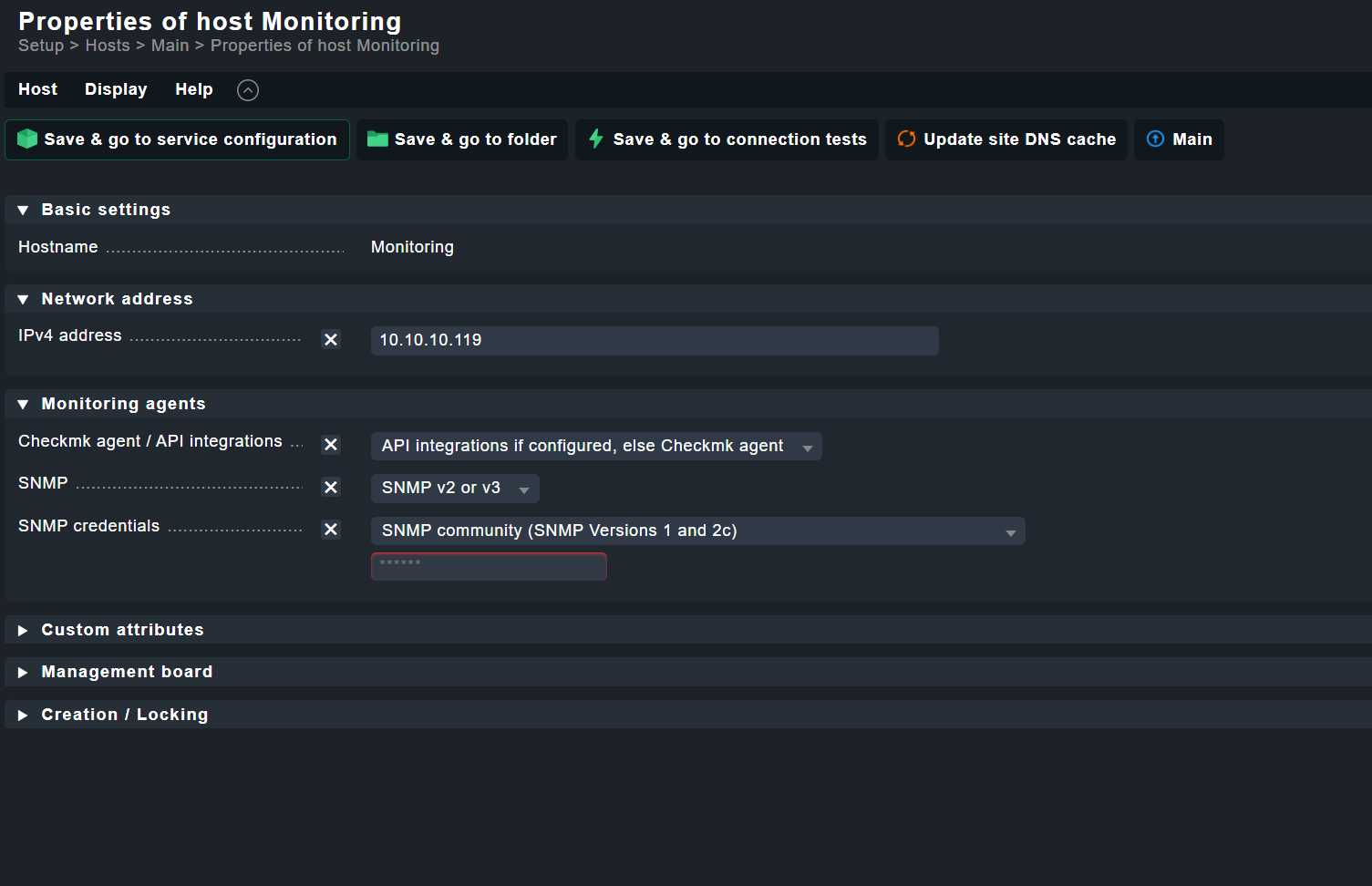The height and width of the screenshot is (886, 1372).
Task: Toggle off the SNMP attribute X
Action: [331, 488]
